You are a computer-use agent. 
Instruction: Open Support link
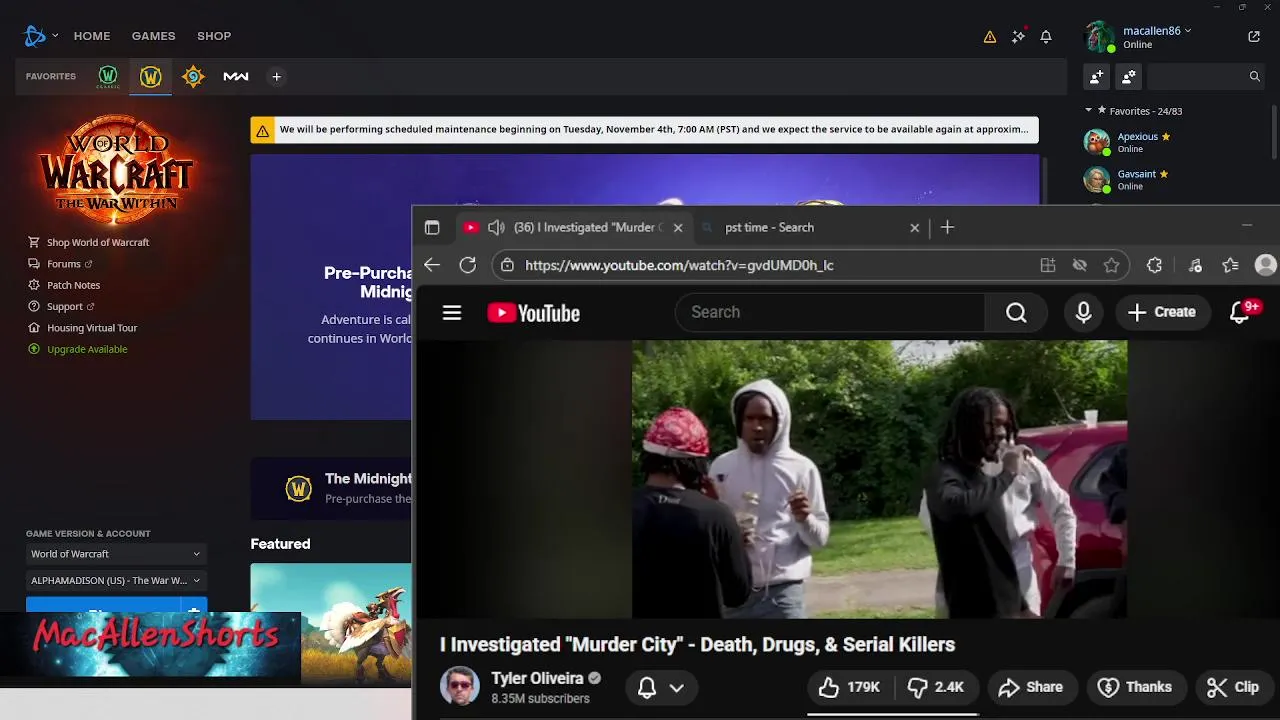(65, 306)
